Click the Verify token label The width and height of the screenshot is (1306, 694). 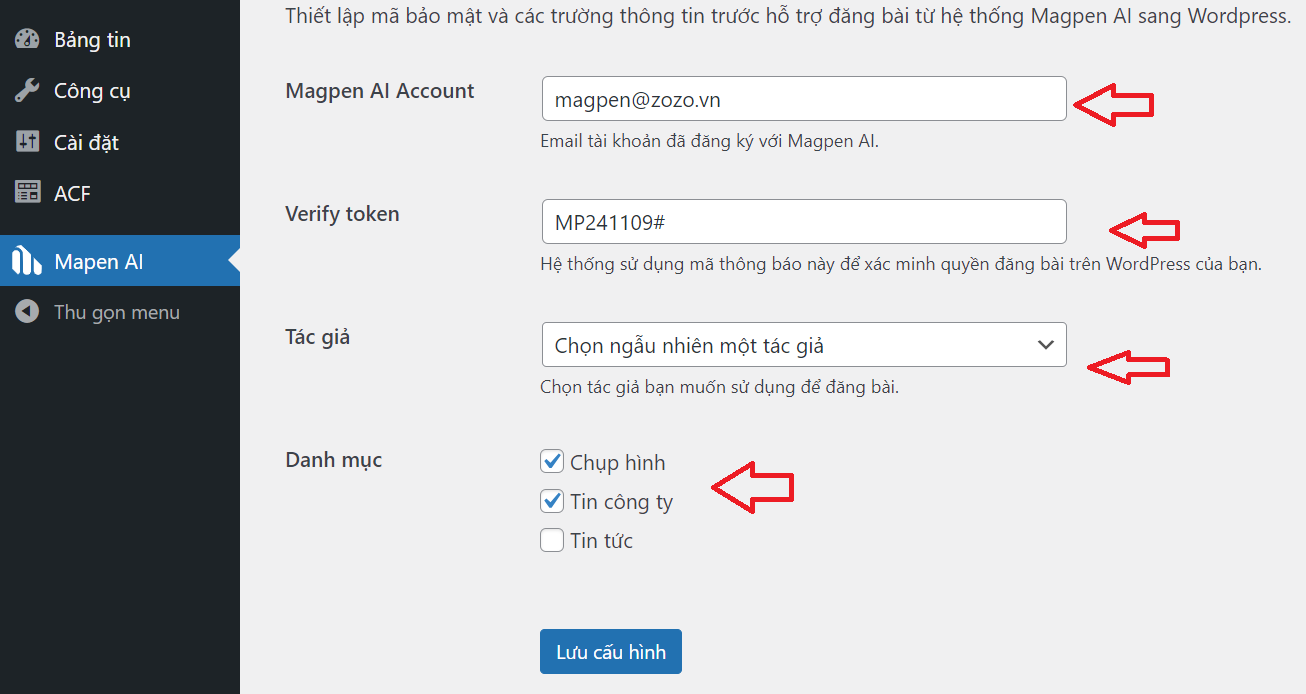[x=342, y=214]
